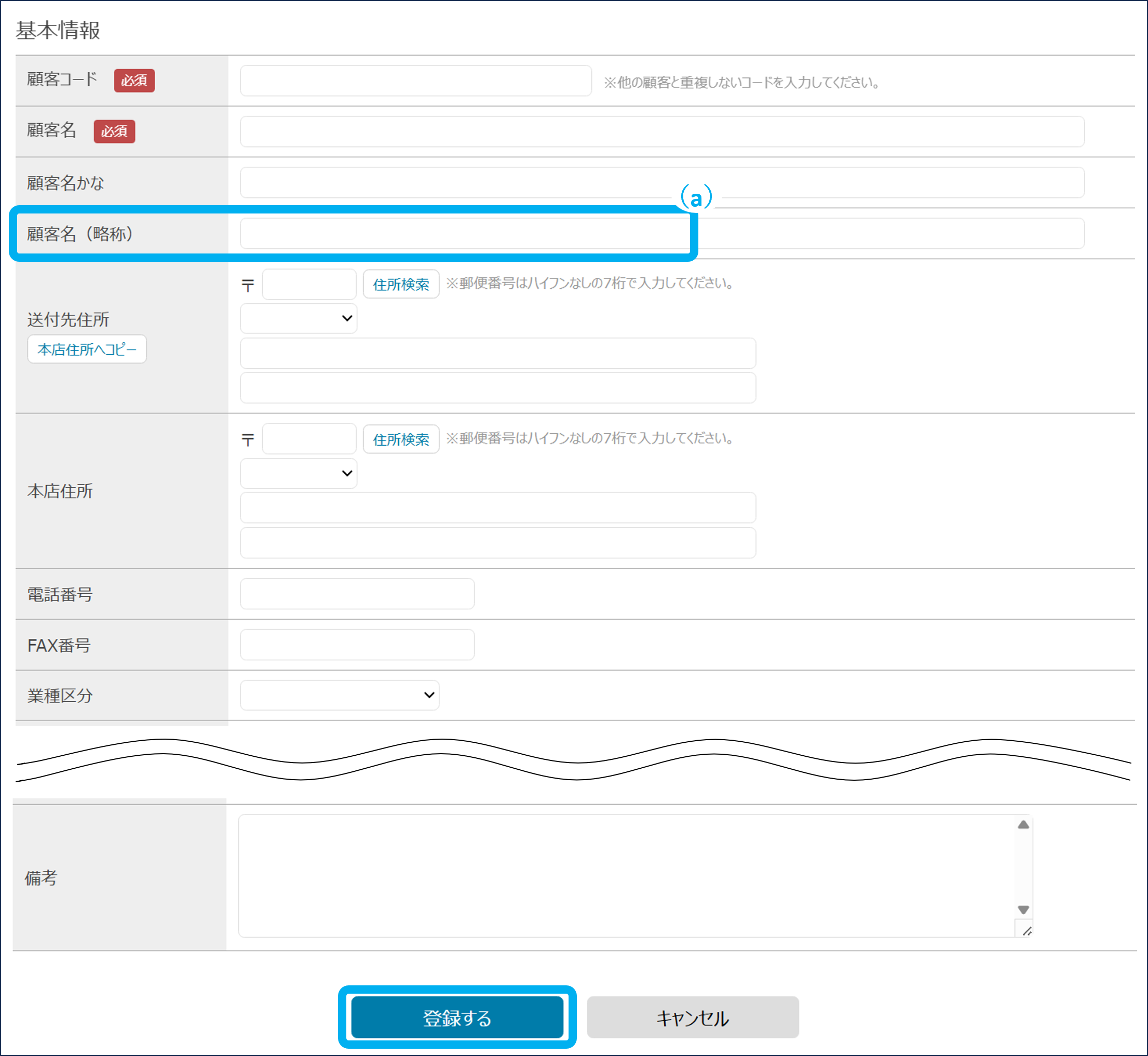Click the 送付先住所 postal code field
The height and width of the screenshot is (1056, 1148).
[x=308, y=284]
